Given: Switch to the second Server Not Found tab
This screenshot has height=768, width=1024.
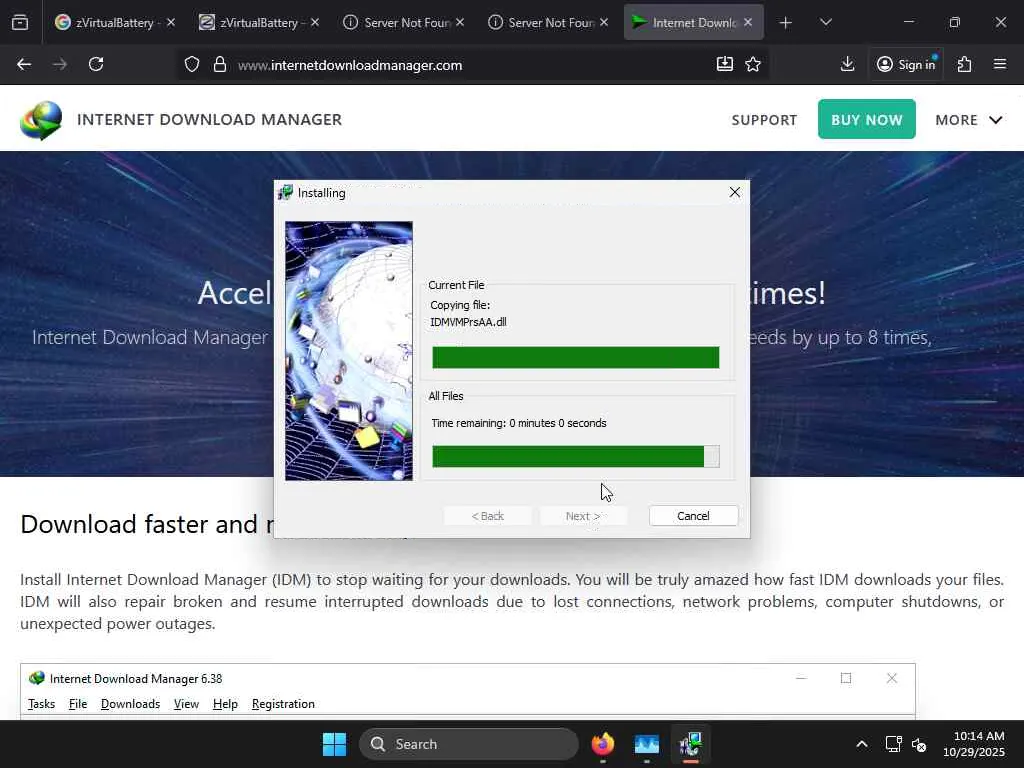Looking at the screenshot, I should (x=541, y=22).
